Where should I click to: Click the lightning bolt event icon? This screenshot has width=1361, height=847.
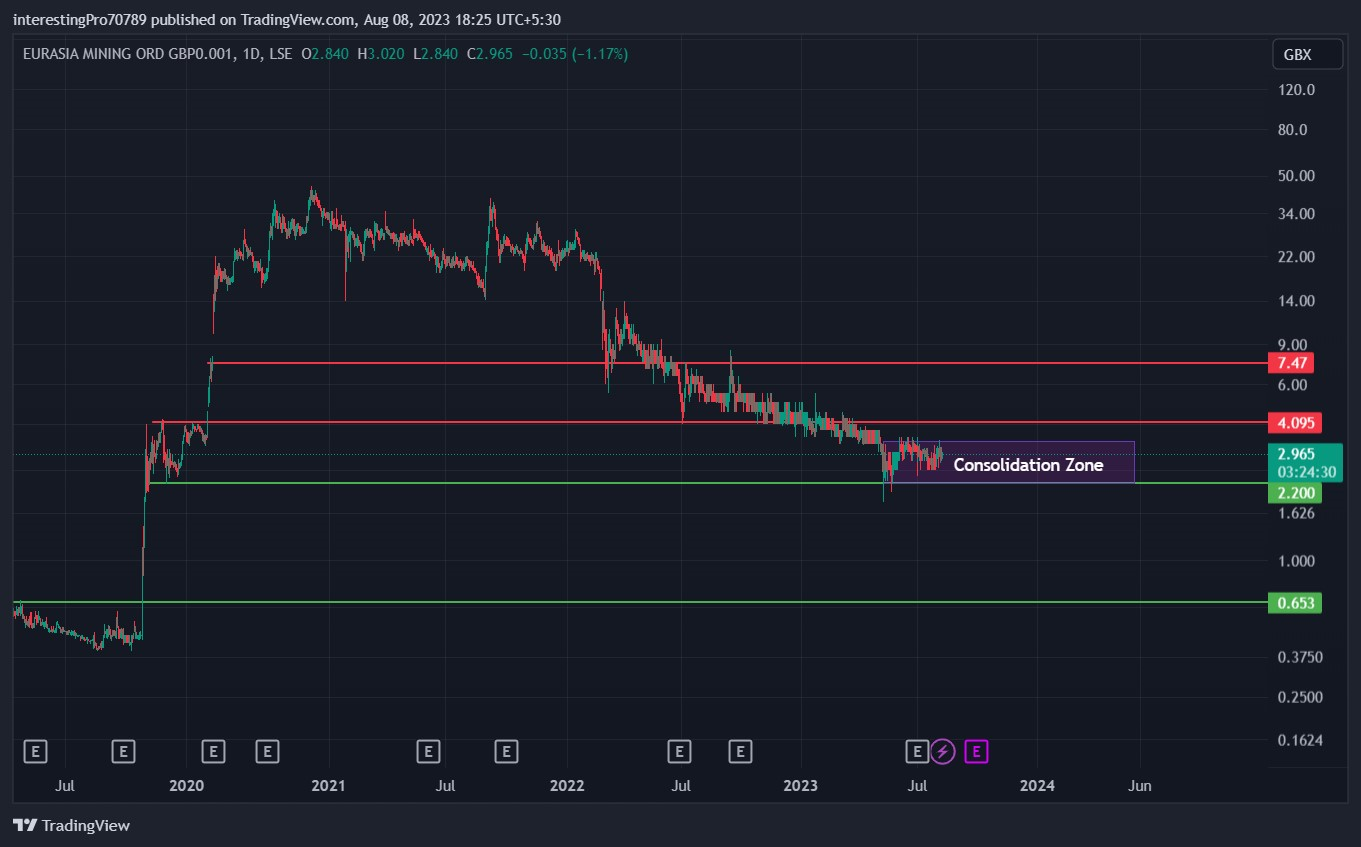[x=943, y=750]
